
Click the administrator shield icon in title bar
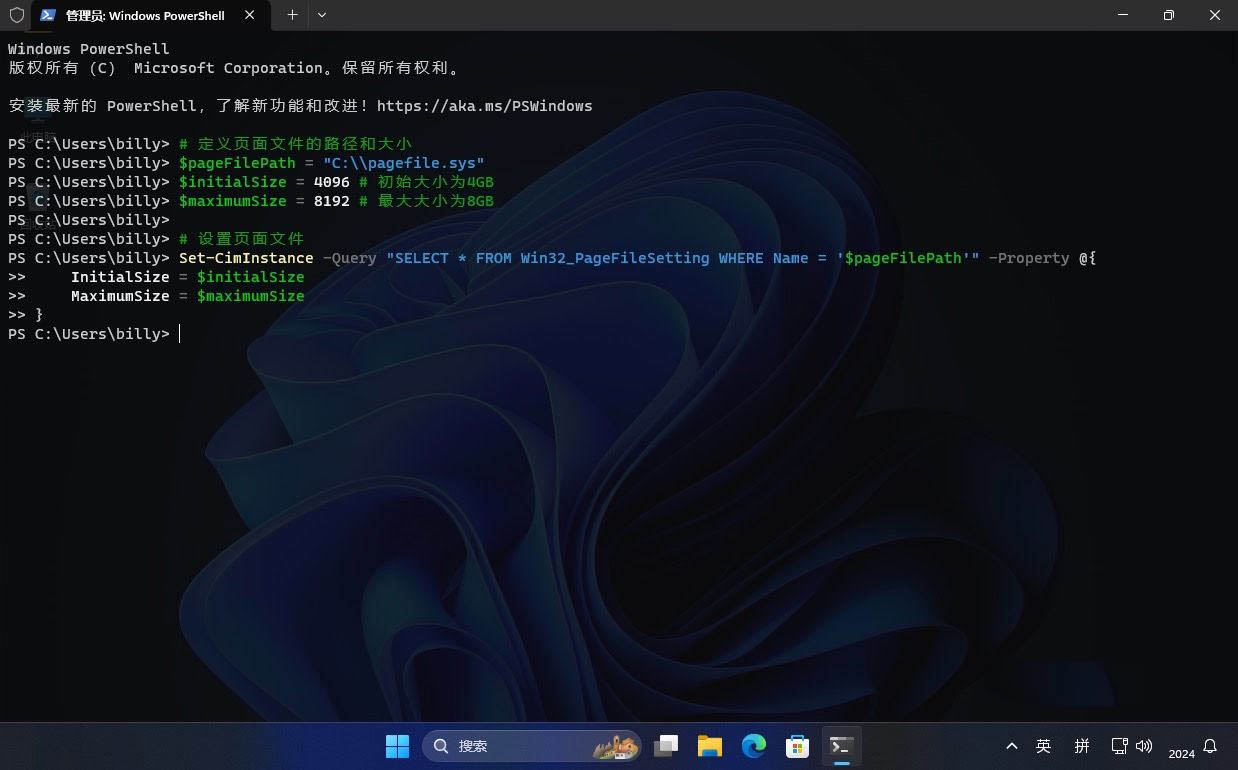click(x=16, y=15)
